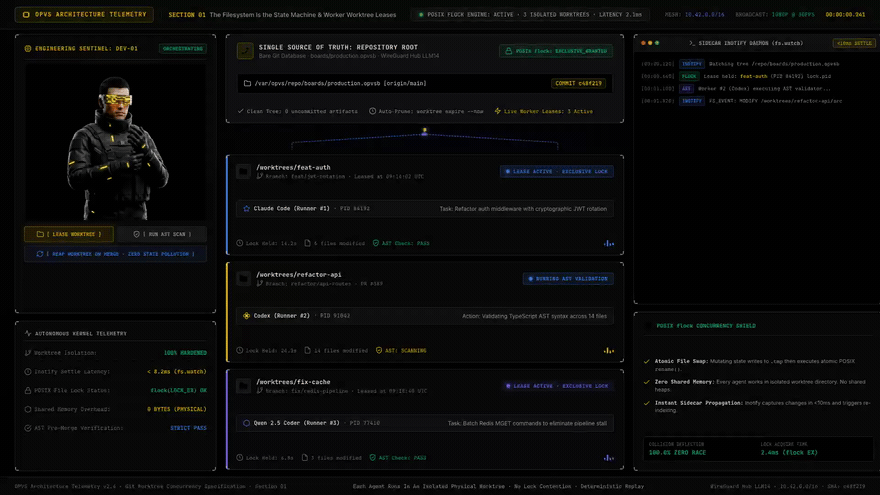Click the folder icon inside Lease Worktree button
This screenshot has height=495, width=880.
click(40, 234)
